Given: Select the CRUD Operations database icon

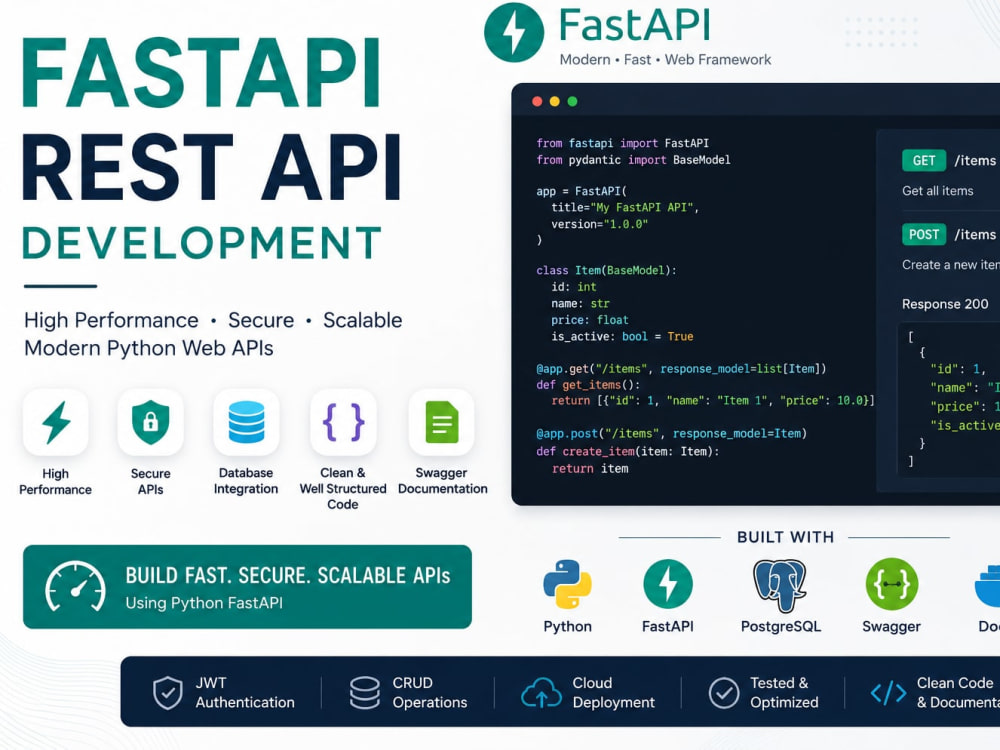Looking at the screenshot, I should [365, 693].
